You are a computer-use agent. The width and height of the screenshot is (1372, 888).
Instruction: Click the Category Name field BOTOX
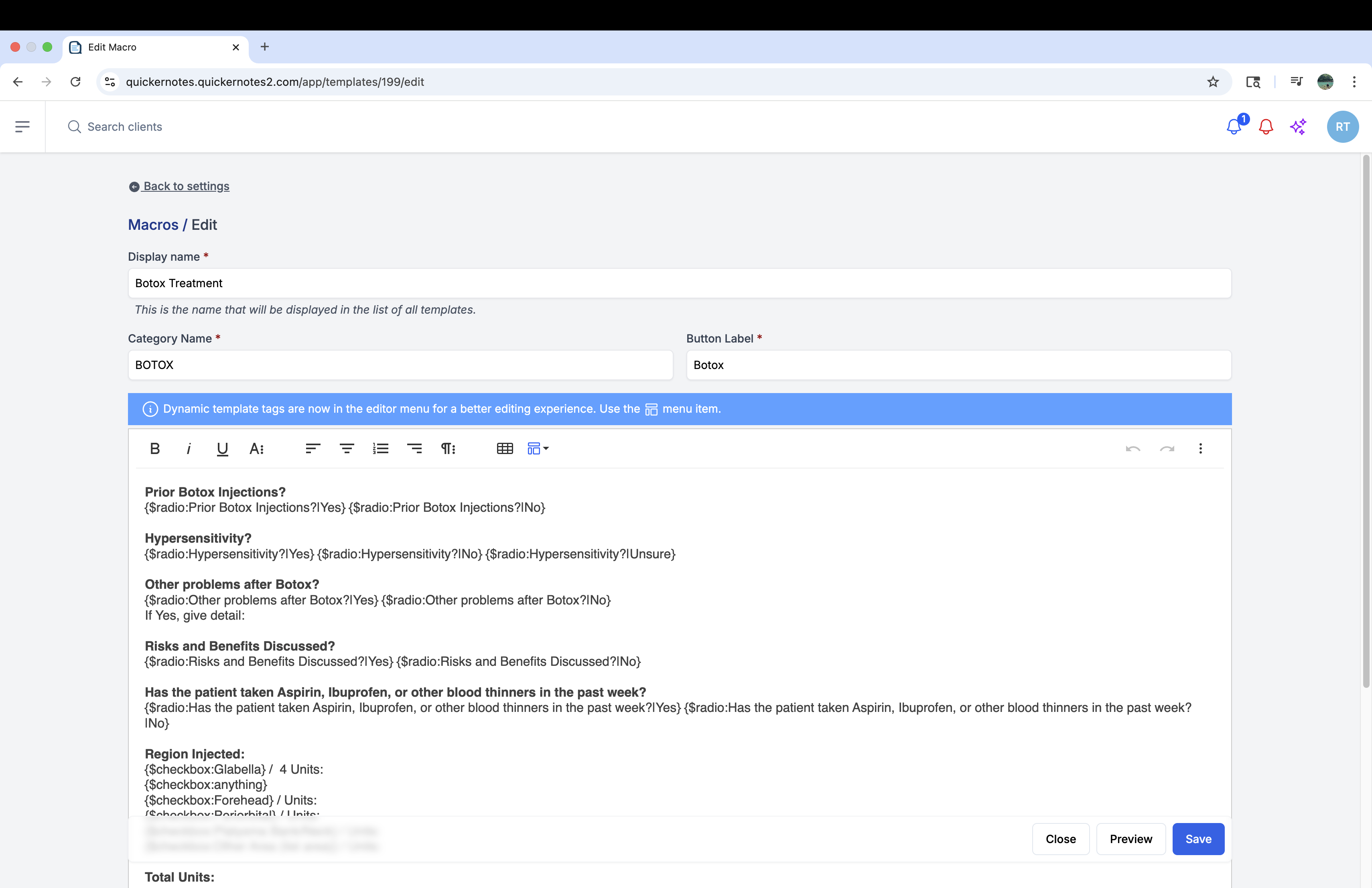[400, 365]
